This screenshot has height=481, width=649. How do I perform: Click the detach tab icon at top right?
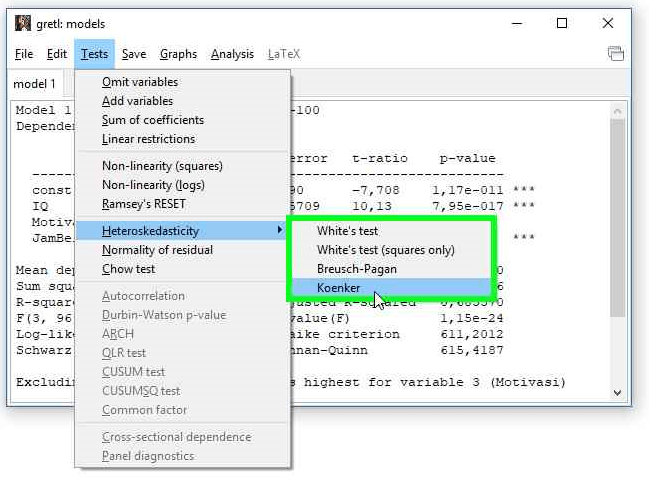(x=616, y=53)
